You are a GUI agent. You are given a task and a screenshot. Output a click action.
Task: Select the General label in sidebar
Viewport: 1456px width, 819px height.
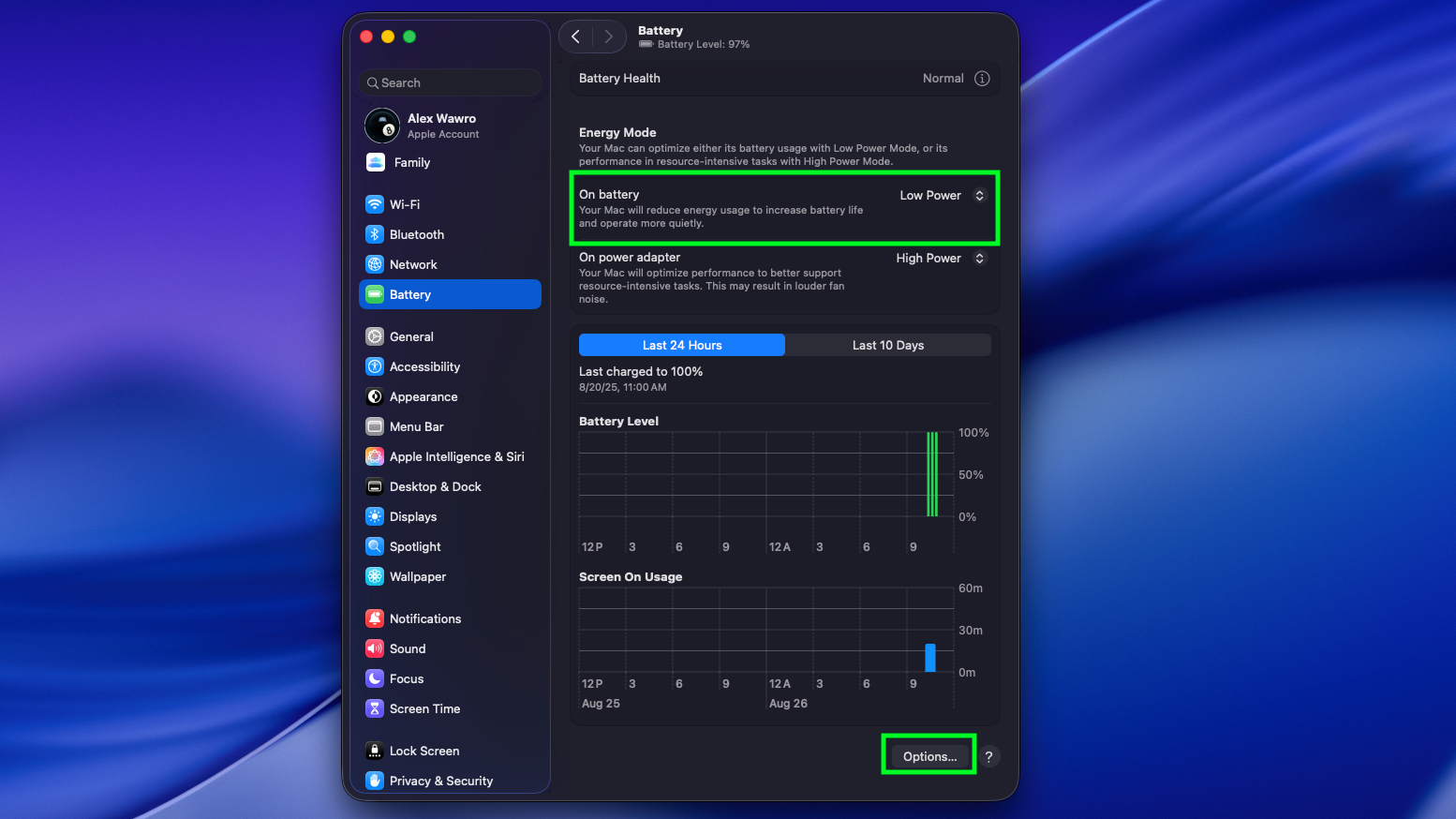(411, 336)
